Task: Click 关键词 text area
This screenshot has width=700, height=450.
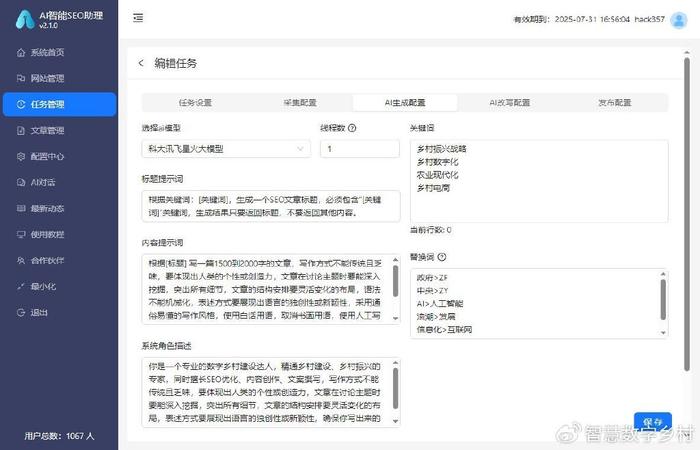Action: pos(539,181)
